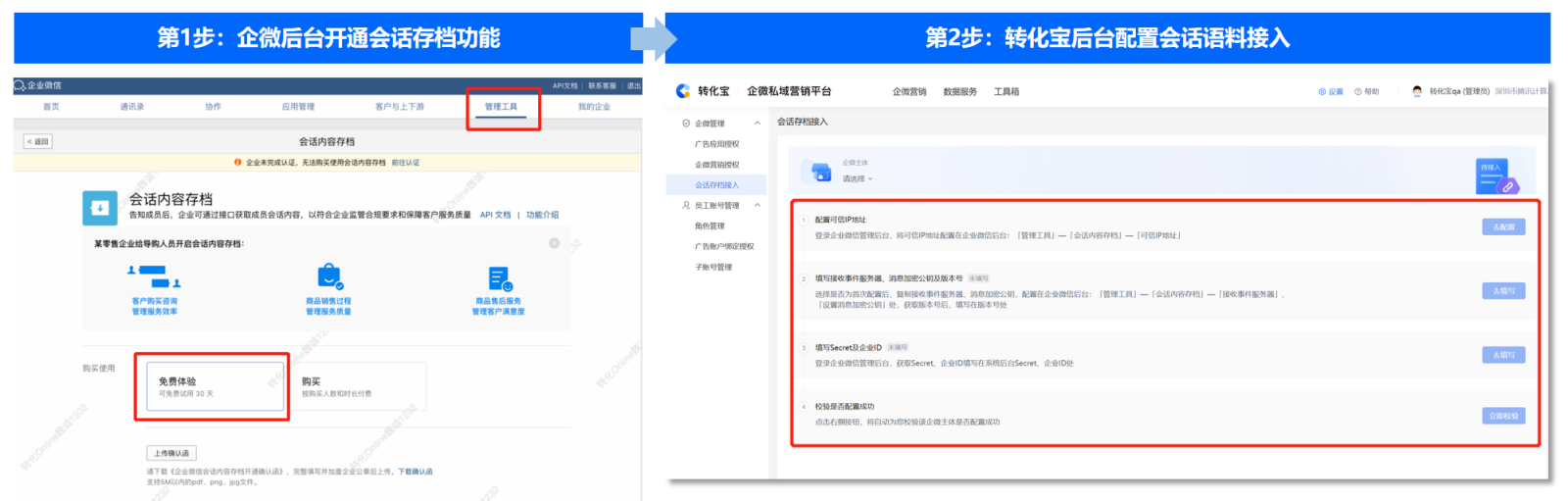Open the 协作 tab
The image size is (1568, 501).
[213, 106]
